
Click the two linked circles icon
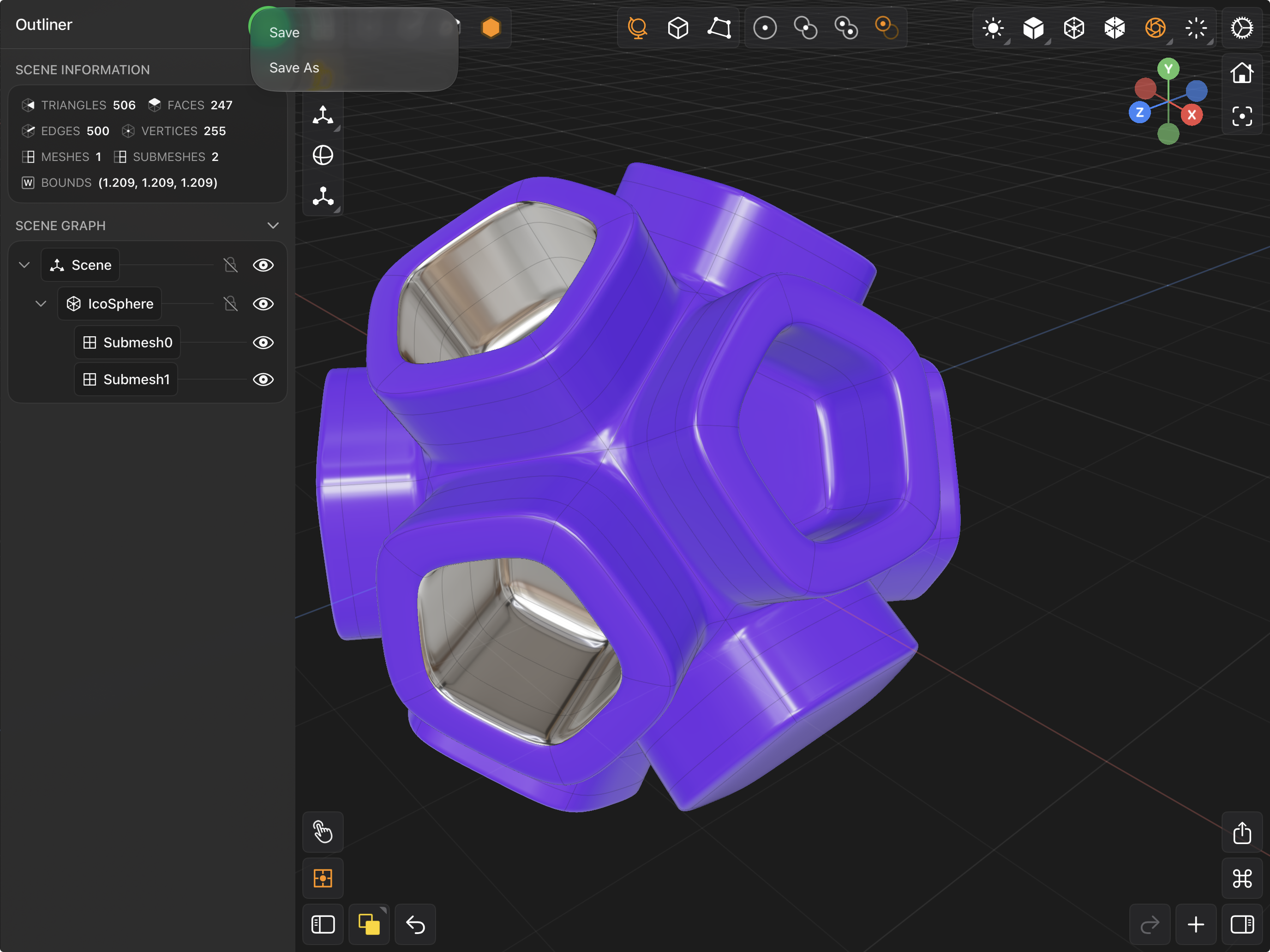point(806,28)
